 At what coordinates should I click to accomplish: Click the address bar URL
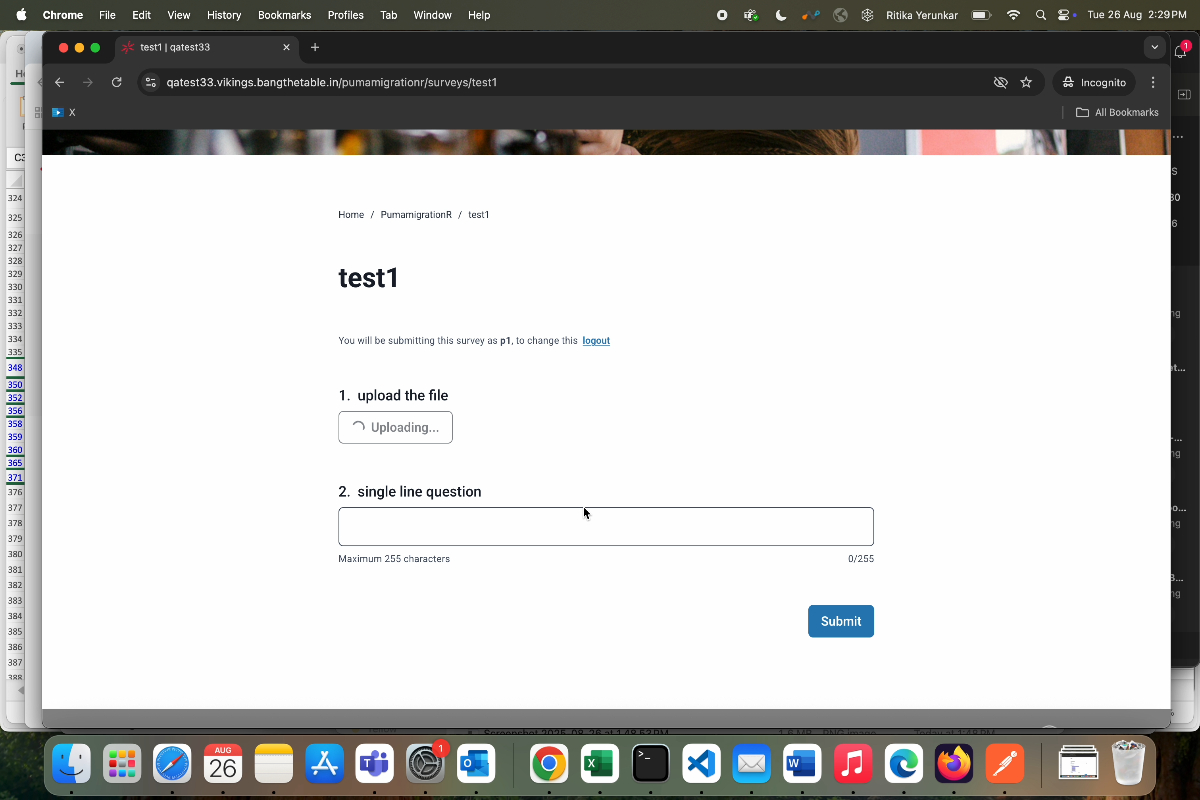coord(332,82)
